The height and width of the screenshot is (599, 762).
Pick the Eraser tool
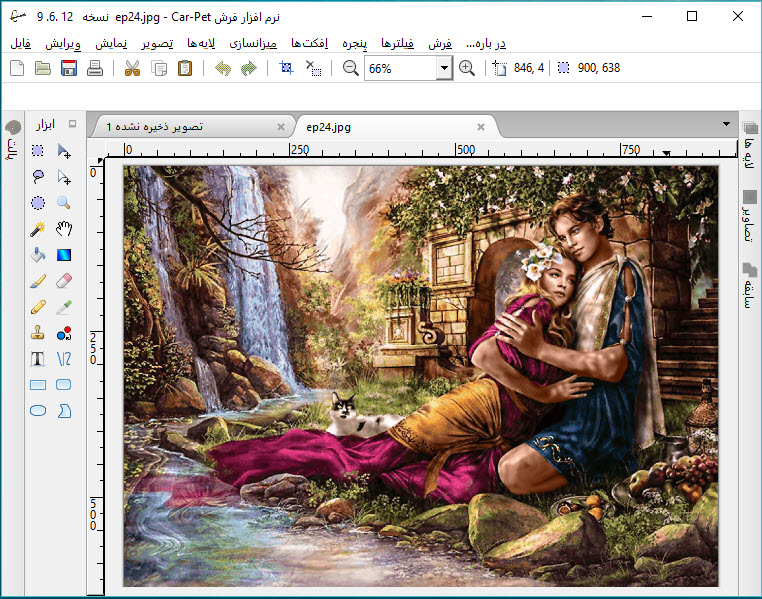click(x=64, y=281)
